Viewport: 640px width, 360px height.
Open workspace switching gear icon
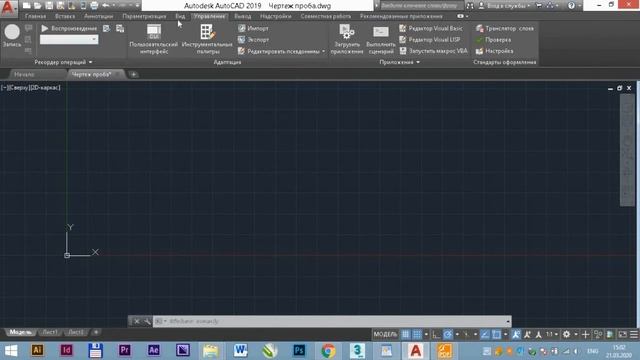[567, 334]
